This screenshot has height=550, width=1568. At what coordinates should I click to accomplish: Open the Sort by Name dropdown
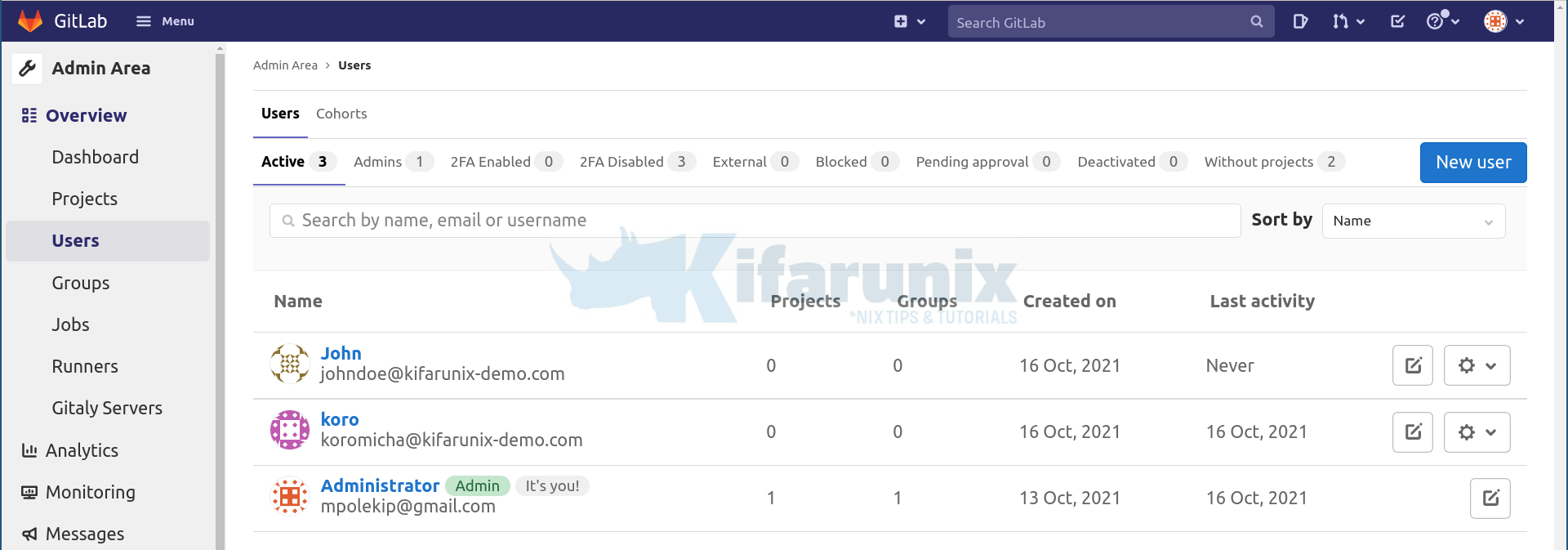point(1413,221)
